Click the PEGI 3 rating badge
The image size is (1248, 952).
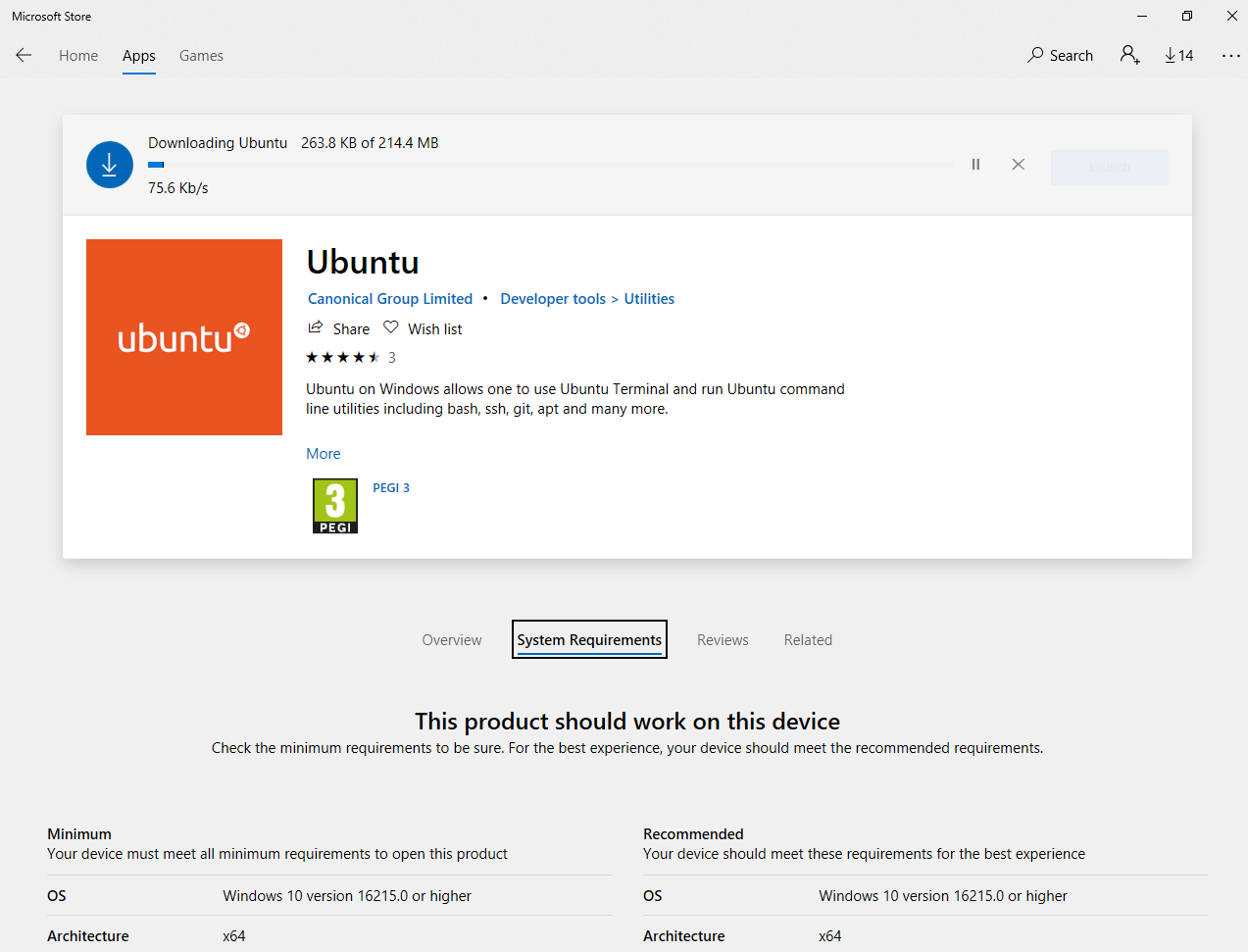[335, 506]
